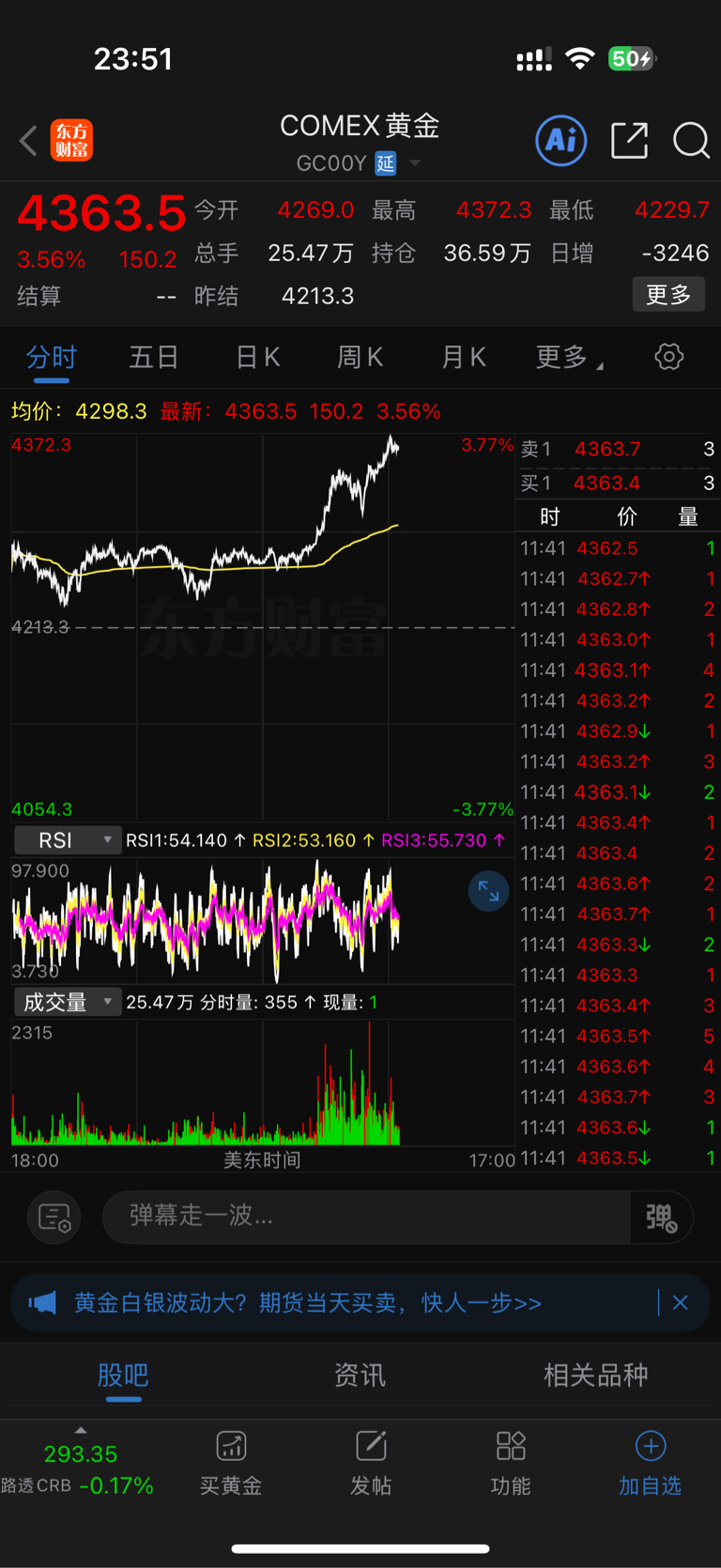Image resolution: width=721 pixels, height=1568 pixels.
Task: Tap the 卖1 4363.7 order row
Action: click(x=618, y=449)
